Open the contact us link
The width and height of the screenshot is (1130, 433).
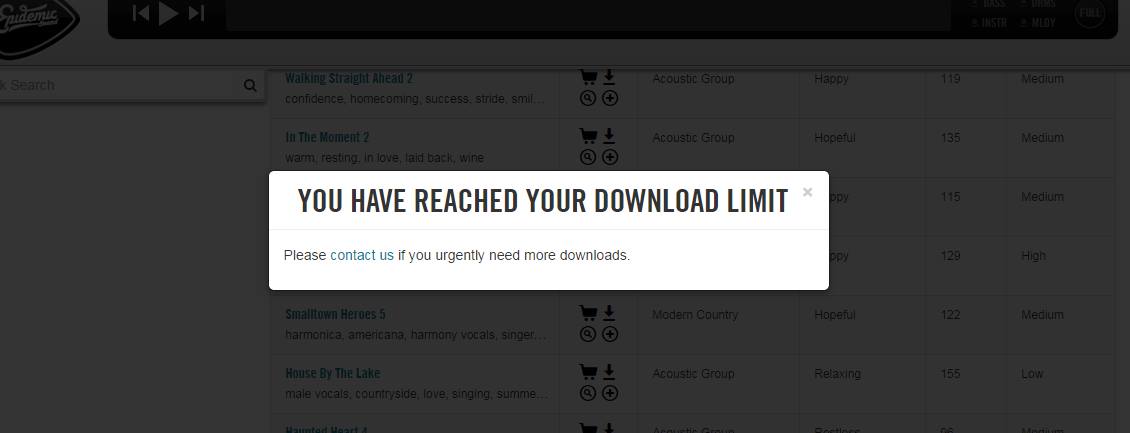click(362, 255)
